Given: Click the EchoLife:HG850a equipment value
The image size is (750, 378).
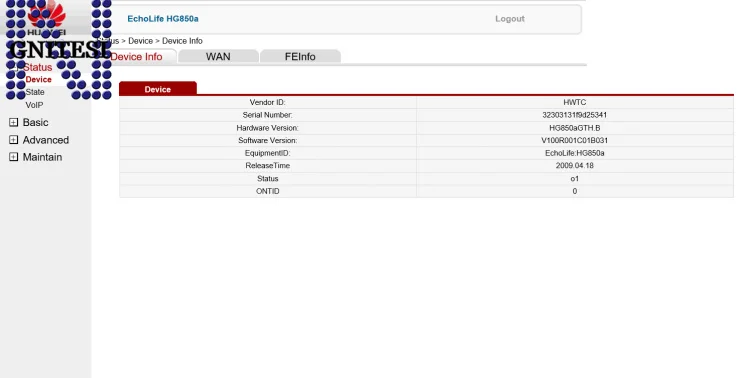Looking at the screenshot, I should tap(574, 153).
